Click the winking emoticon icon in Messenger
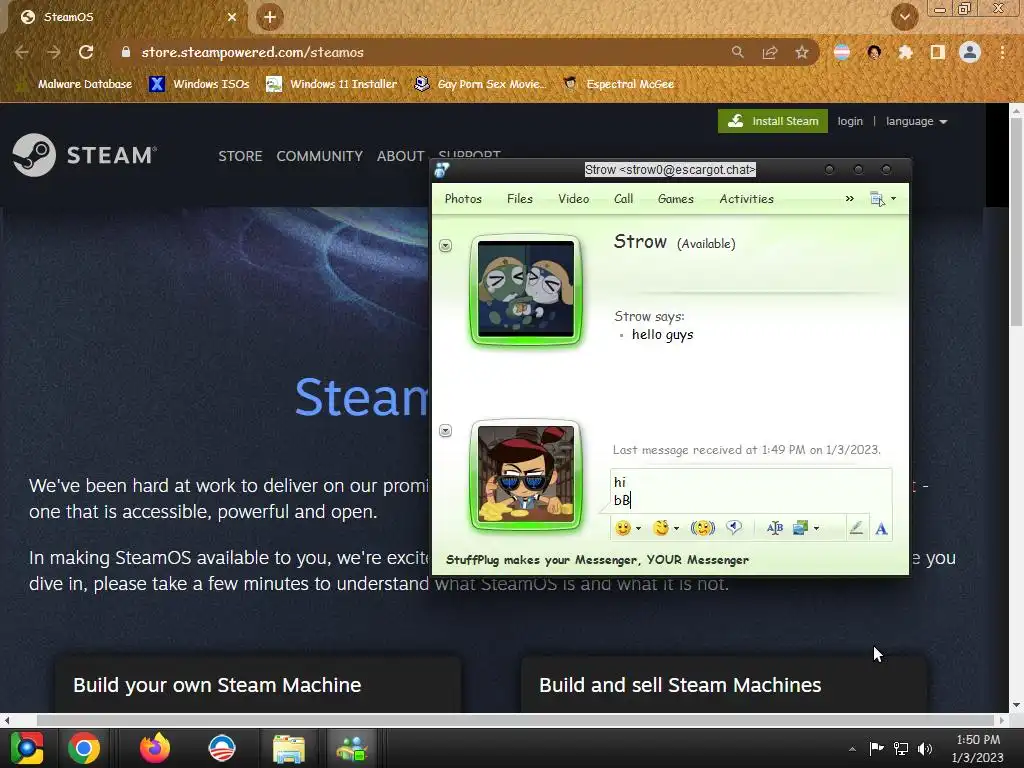Image resolution: width=1024 pixels, height=768 pixels. coord(661,528)
